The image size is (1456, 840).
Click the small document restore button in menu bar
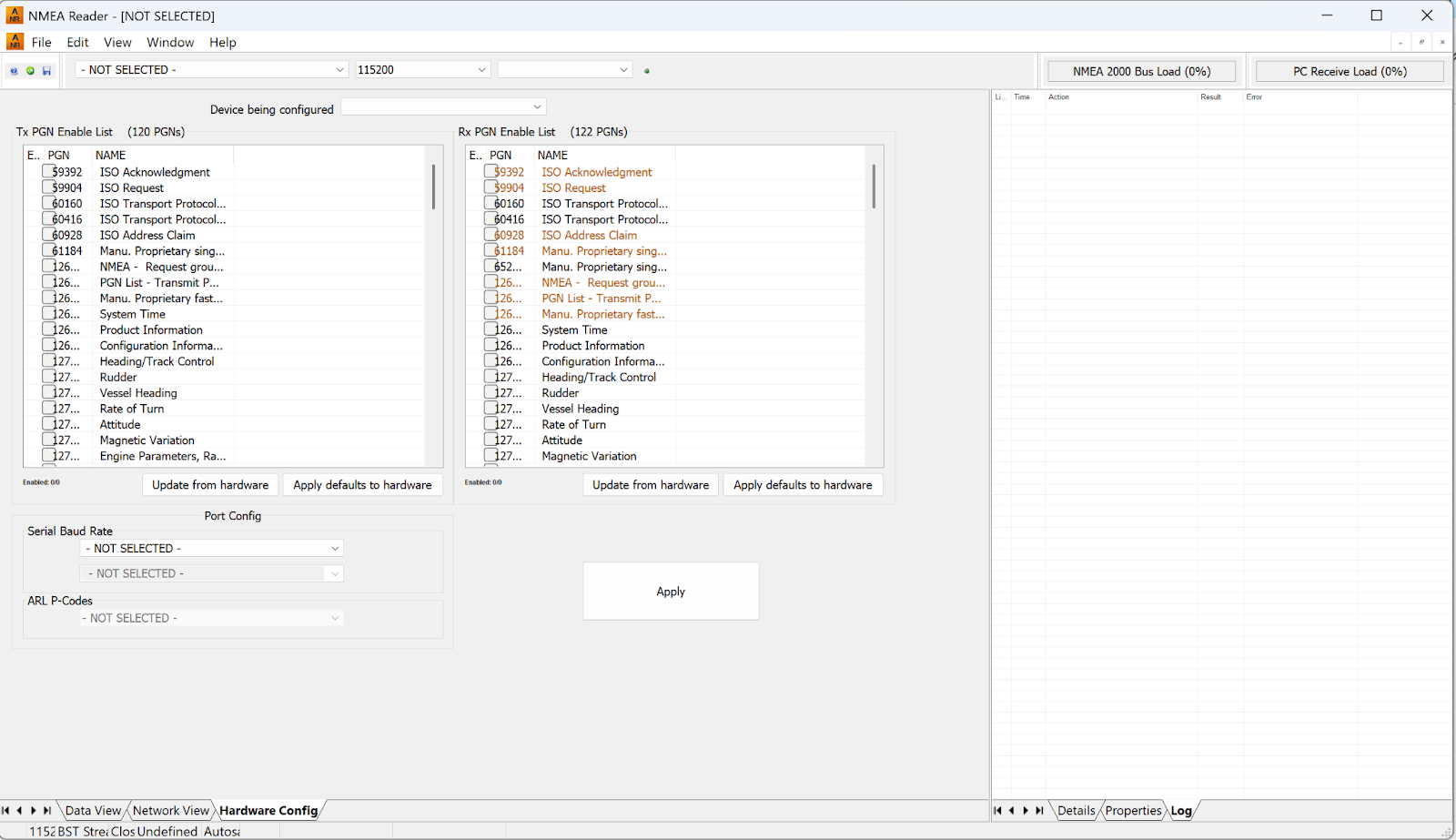(1421, 42)
